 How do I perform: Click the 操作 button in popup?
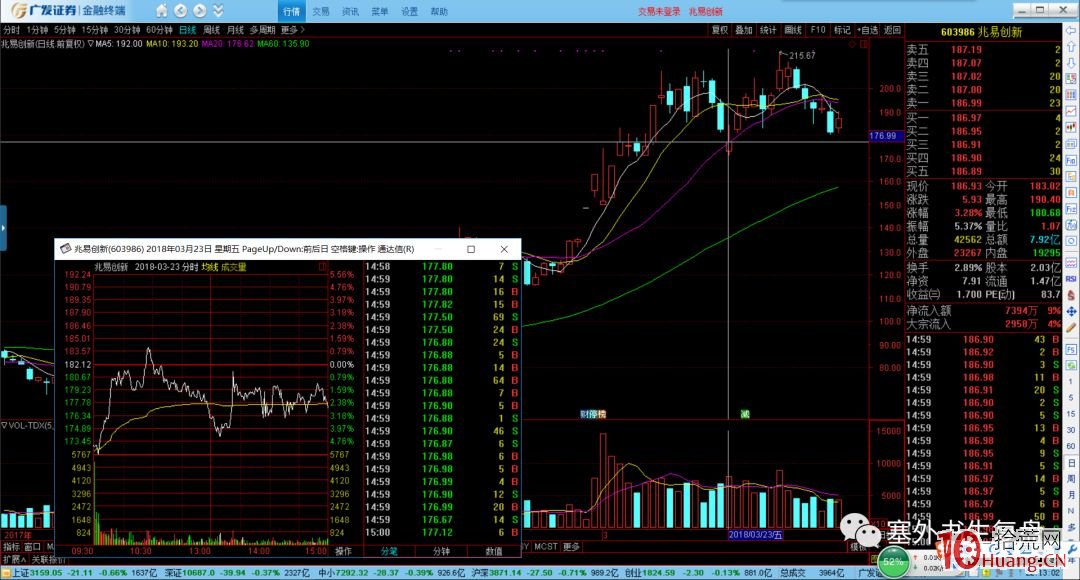pyautogui.click(x=343, y=551)
